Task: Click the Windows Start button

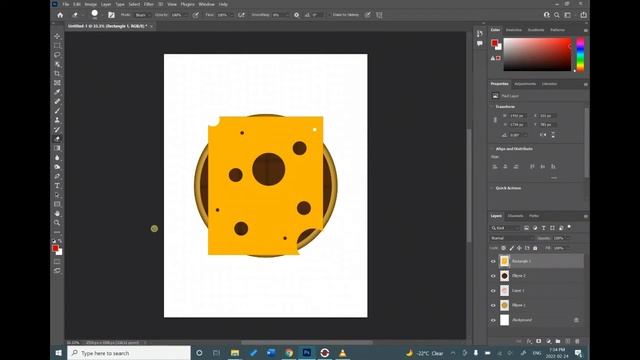Action: (58, 353)
